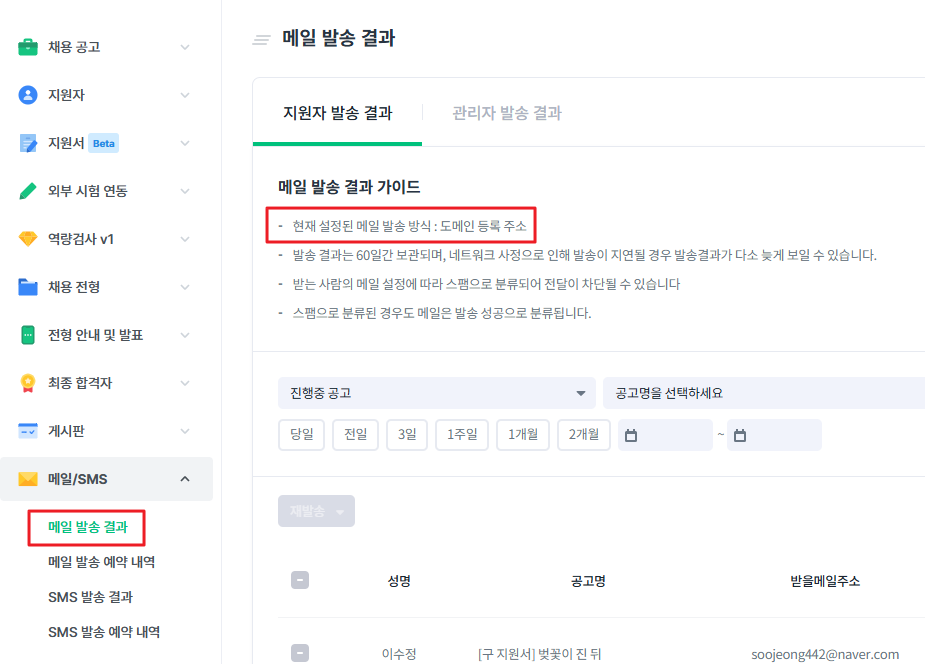Collapse the 메일/SMS menu chevron
925x664 pixels.
[185, 479]
